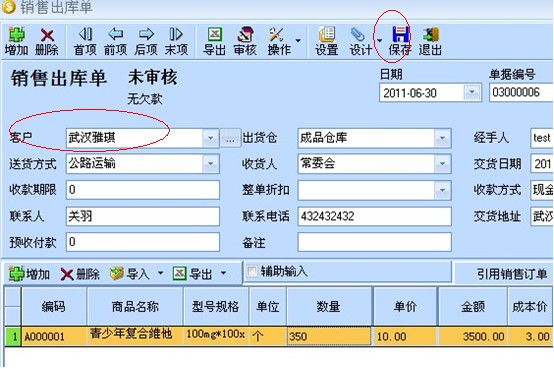The width and height of the screenshot is (554, 369).
Task: Click the 引用销售订单 button
Action: point(512,274)
